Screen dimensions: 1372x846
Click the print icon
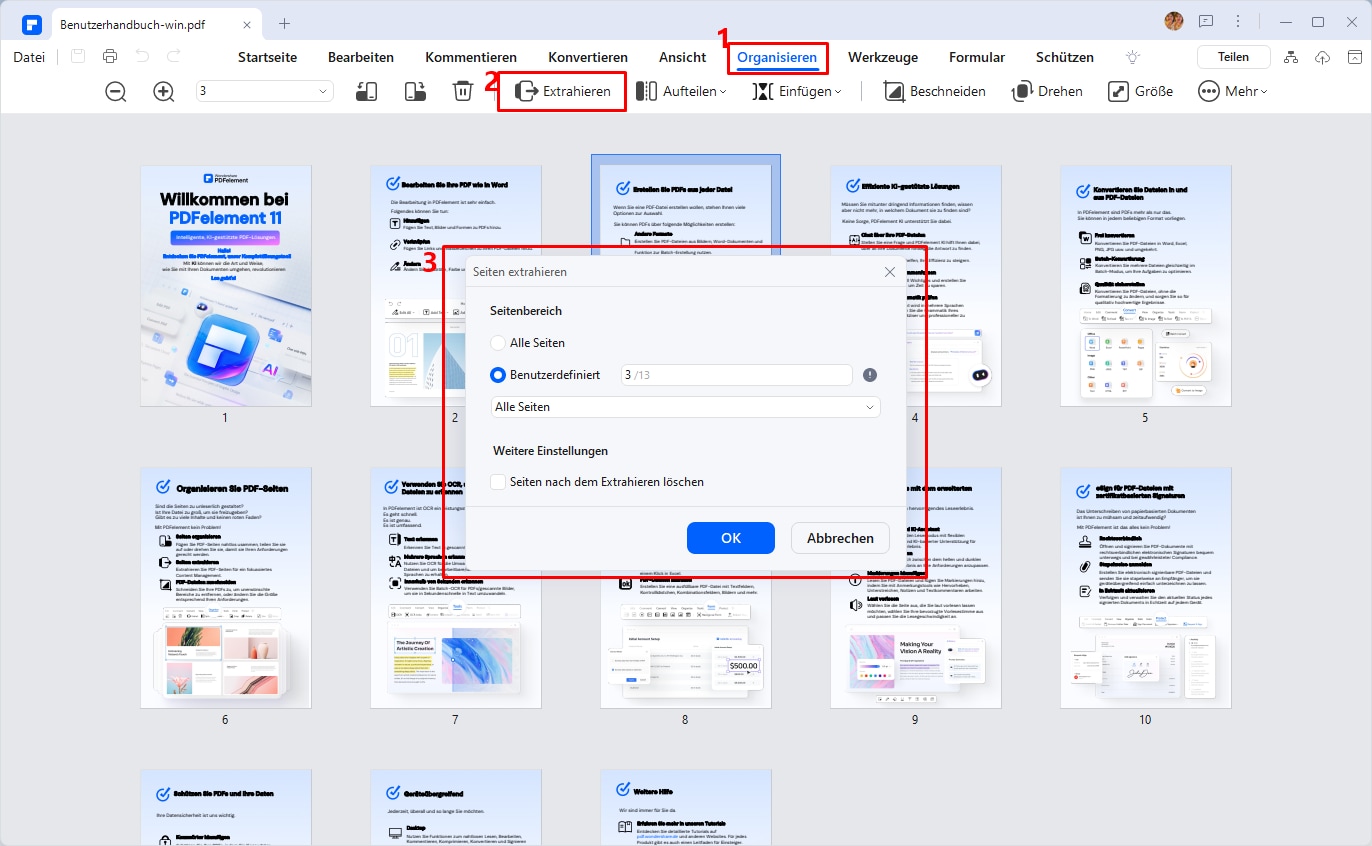[x=110, y=57]
